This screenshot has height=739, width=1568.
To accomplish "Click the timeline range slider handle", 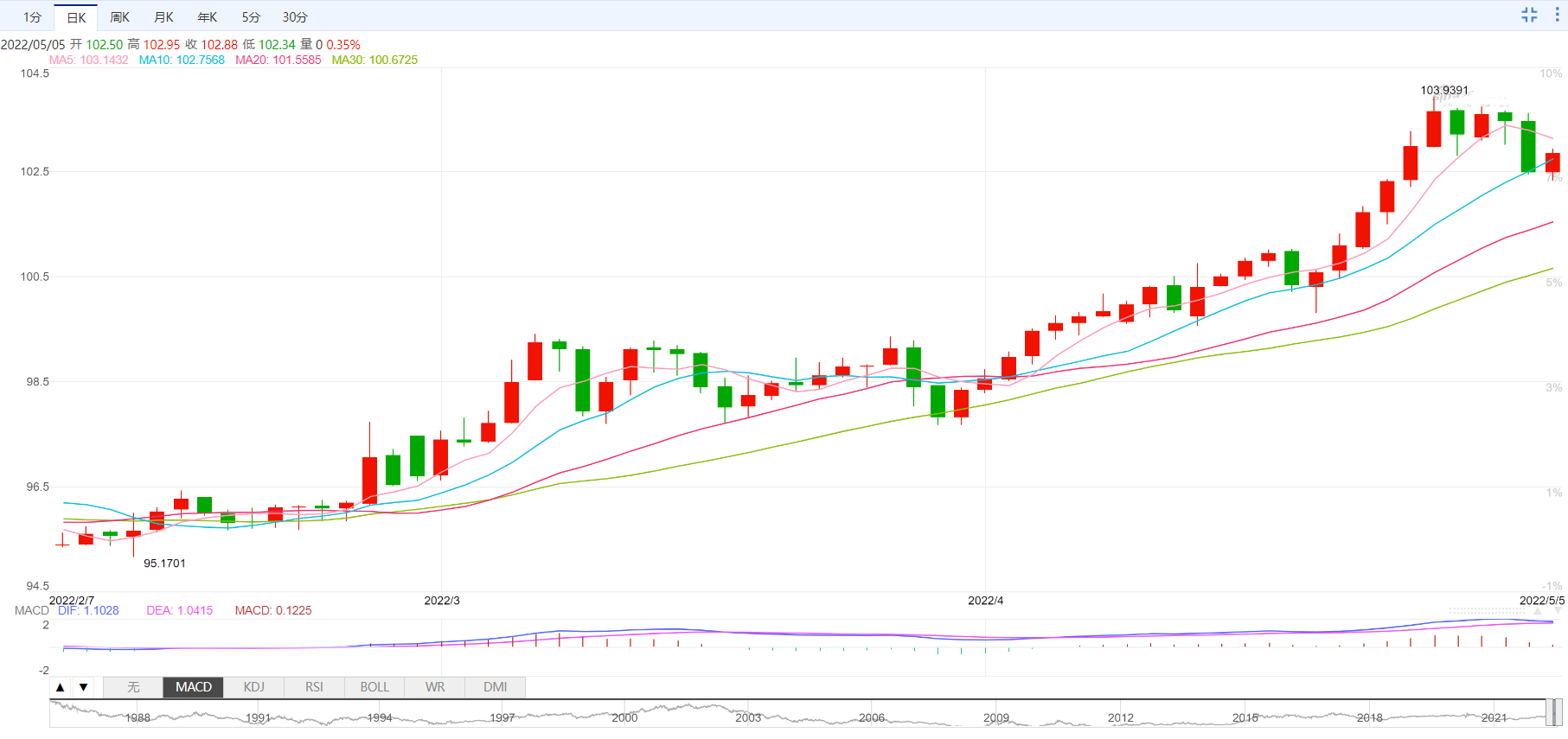I will [x=1556, y=712].
